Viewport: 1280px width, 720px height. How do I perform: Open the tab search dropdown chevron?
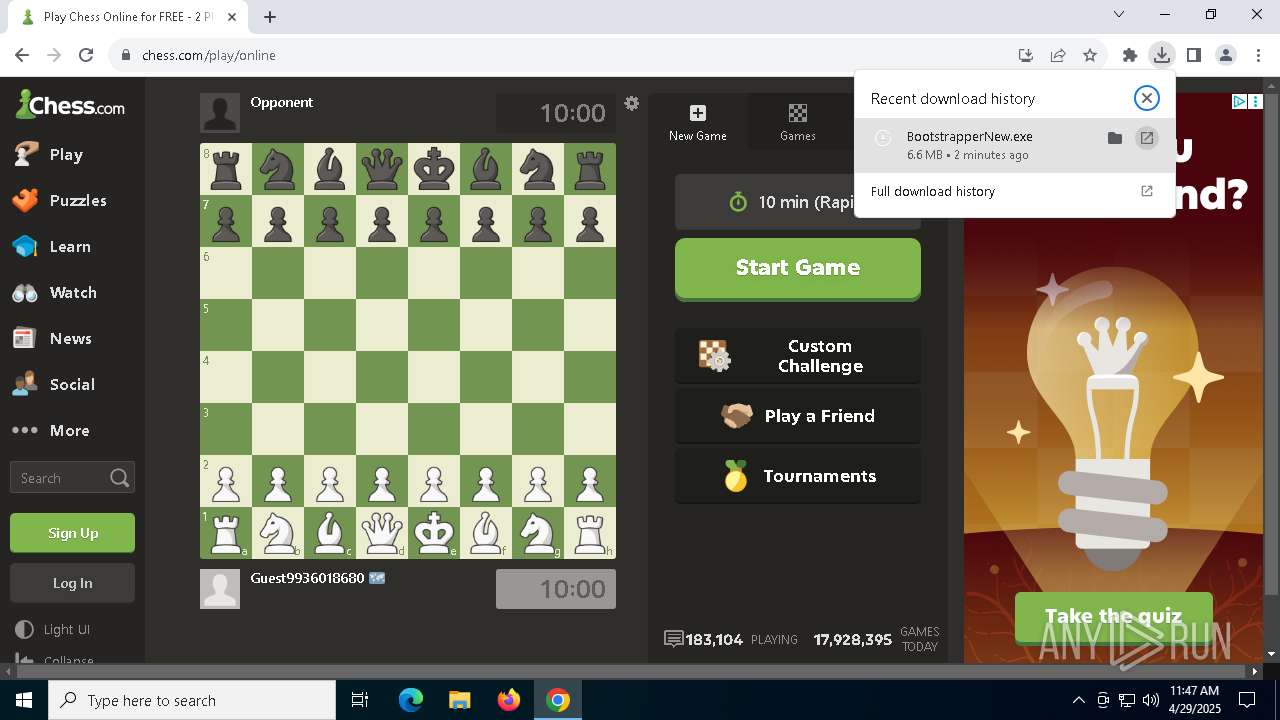pyautogui.click(x=1119, y=14)
